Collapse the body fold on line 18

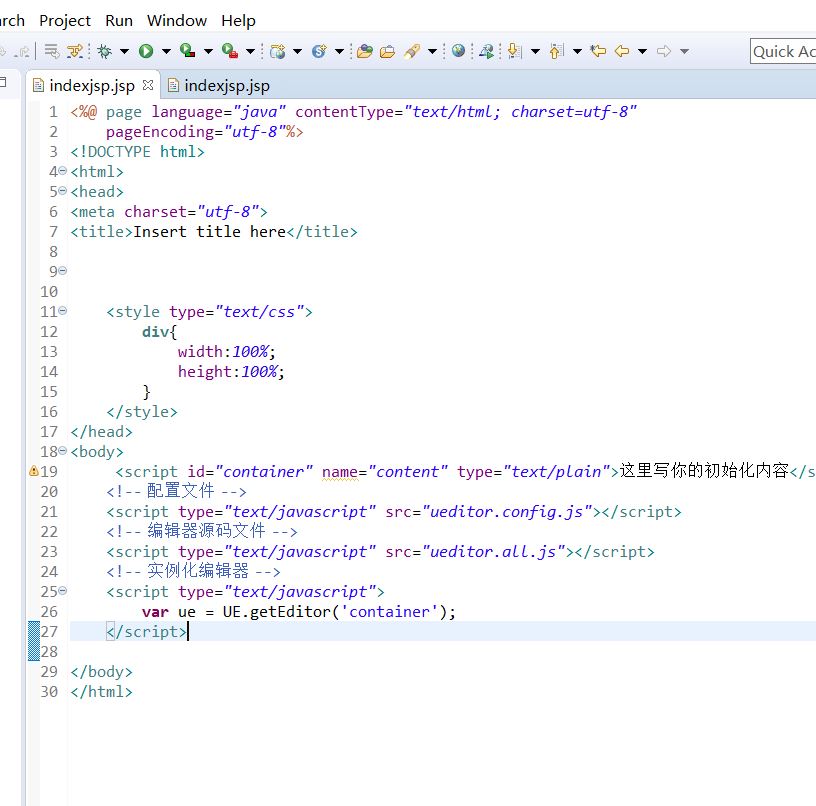click(x=62, y=451)
